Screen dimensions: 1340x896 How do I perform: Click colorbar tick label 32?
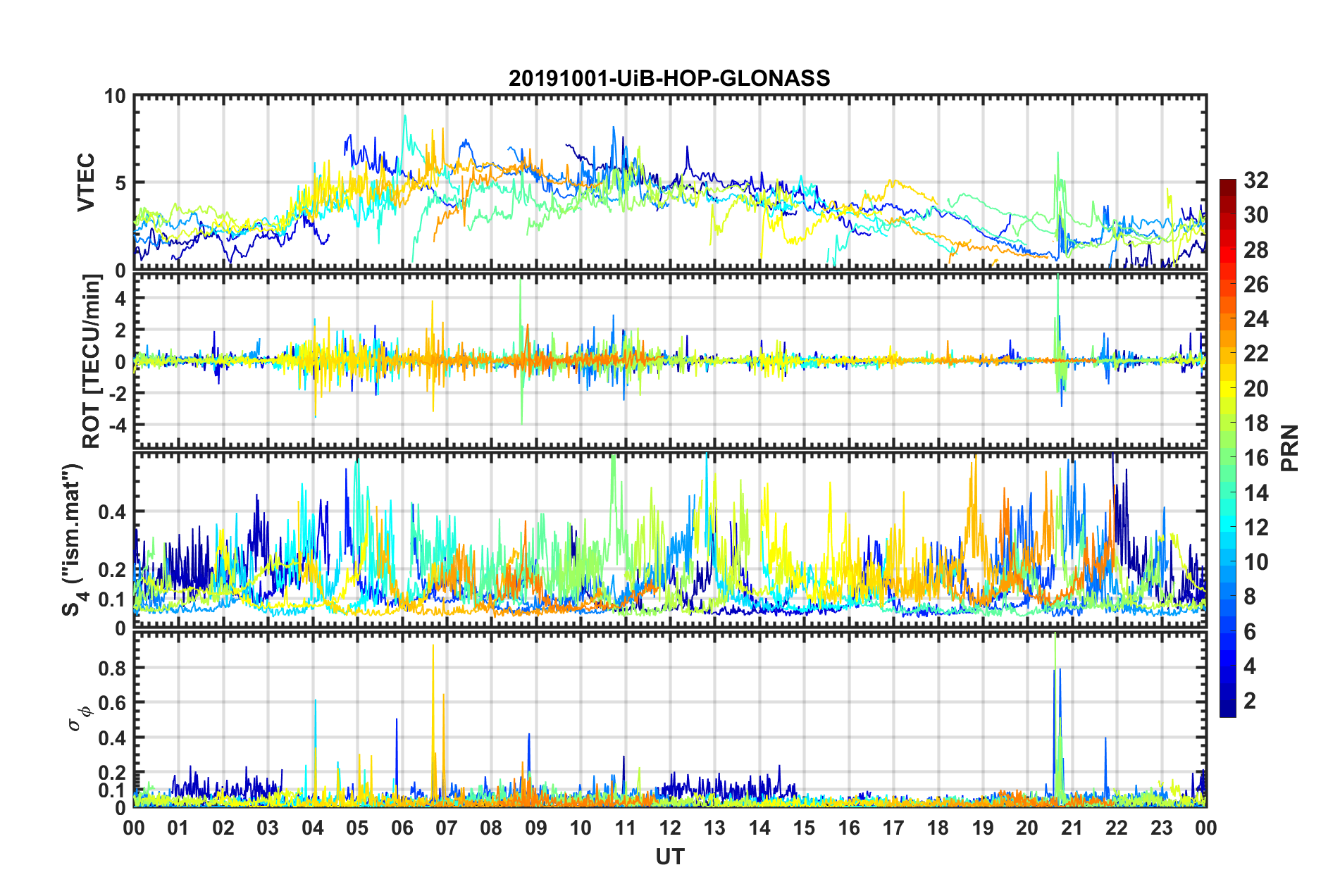coord(1255,180)
